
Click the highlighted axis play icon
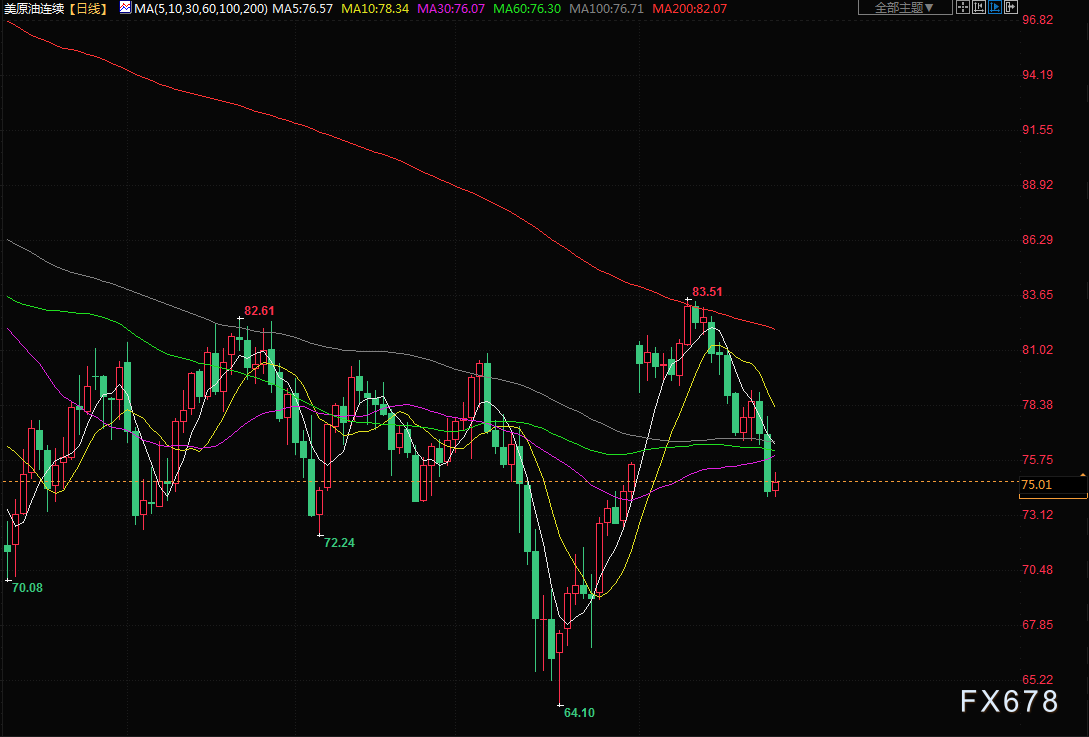pyautogui.click(x=995, y=8)
